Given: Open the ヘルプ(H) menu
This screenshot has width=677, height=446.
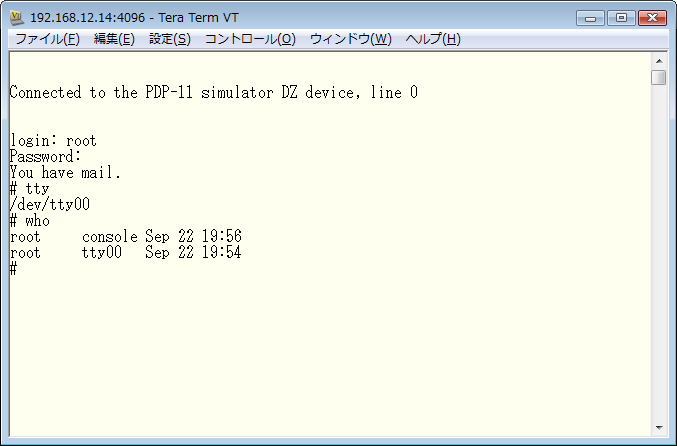Looking at the screenshot, I should coord(433,39).
